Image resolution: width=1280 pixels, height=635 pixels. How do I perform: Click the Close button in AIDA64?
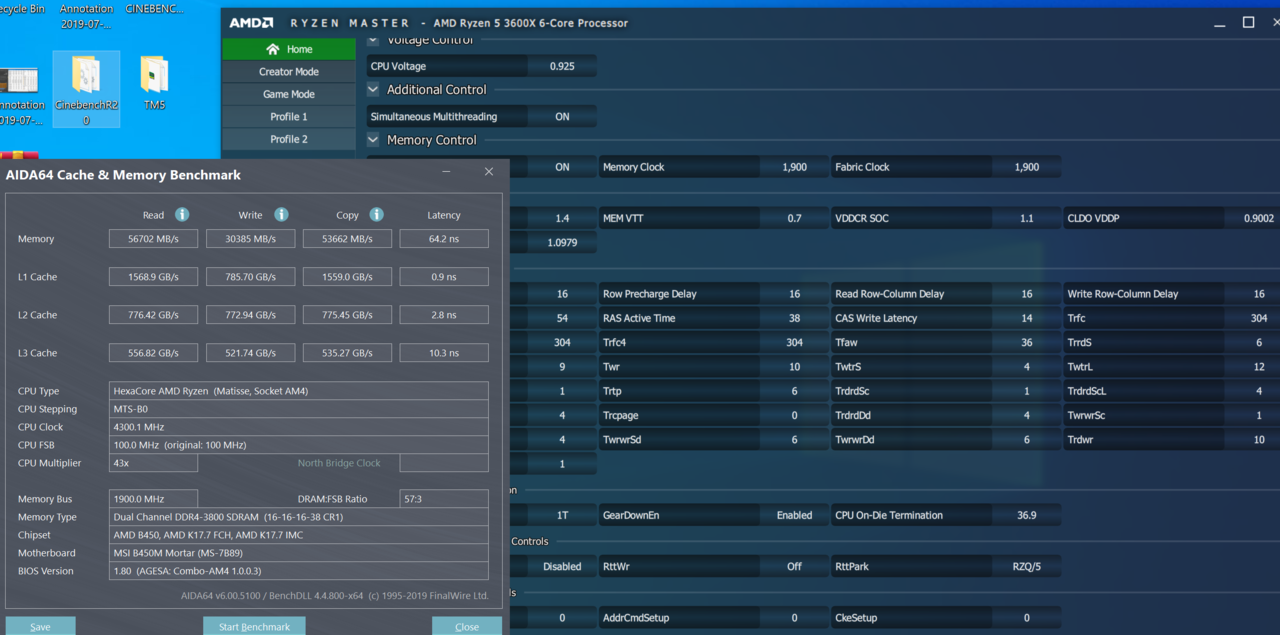click(467, 626)
